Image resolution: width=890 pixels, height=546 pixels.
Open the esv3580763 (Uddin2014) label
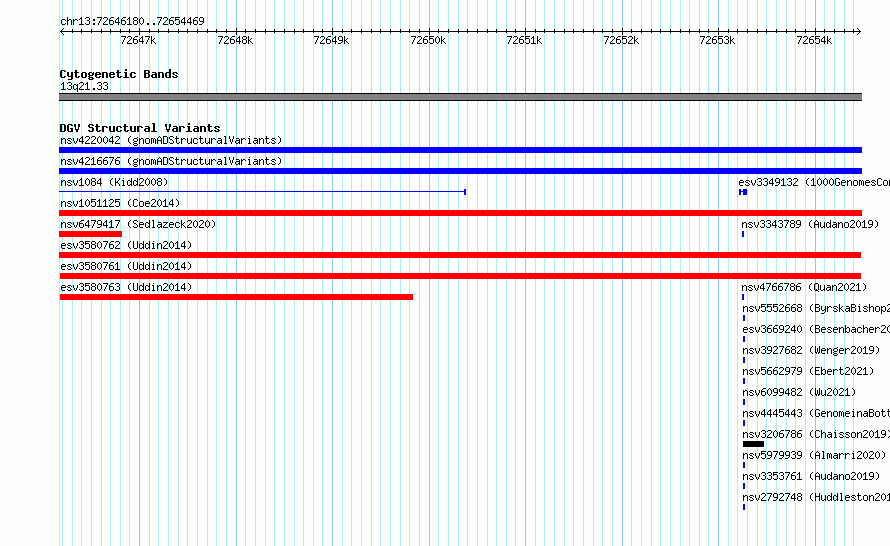point(126,287)
